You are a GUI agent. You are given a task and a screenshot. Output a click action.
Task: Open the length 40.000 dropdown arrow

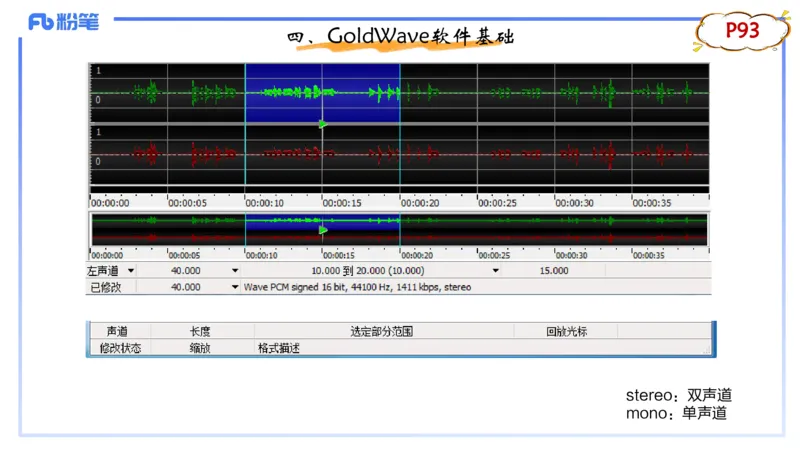(235, 270)
